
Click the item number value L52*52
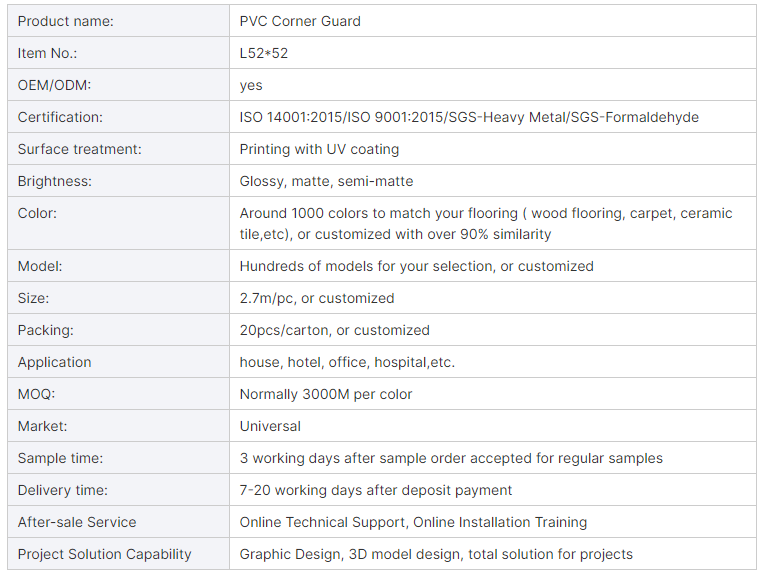[x=264, y=53]
